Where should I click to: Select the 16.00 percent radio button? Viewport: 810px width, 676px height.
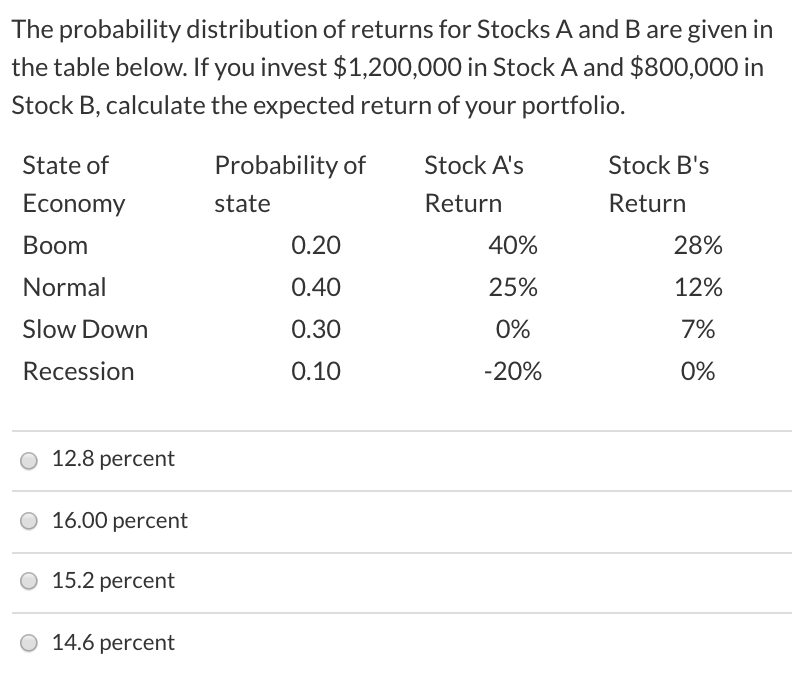pos(29,521)
